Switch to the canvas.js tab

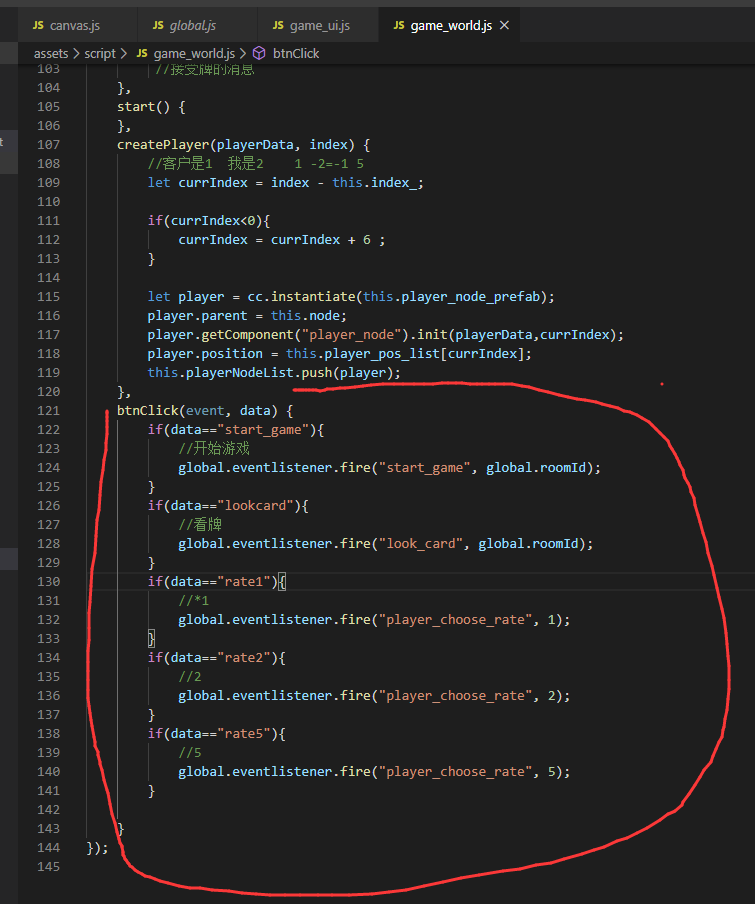point(74,25)
